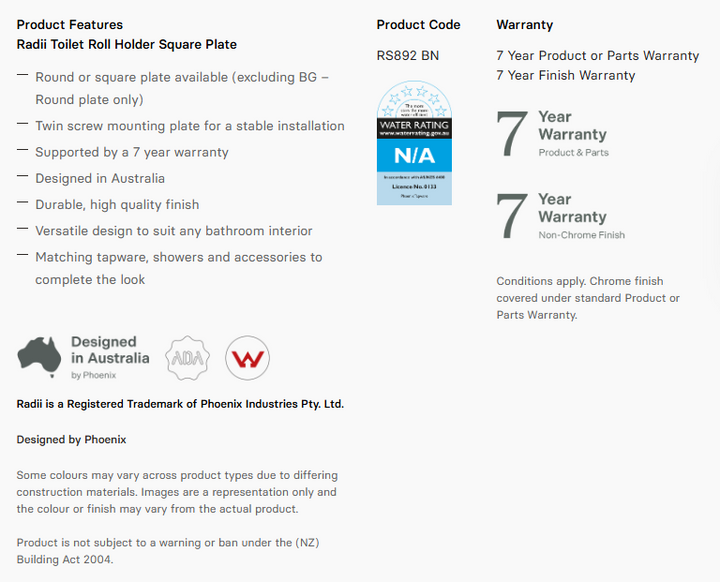720x582 pixels.
Task: Click the Conditions apply warranty note
Action: (588, 298)
